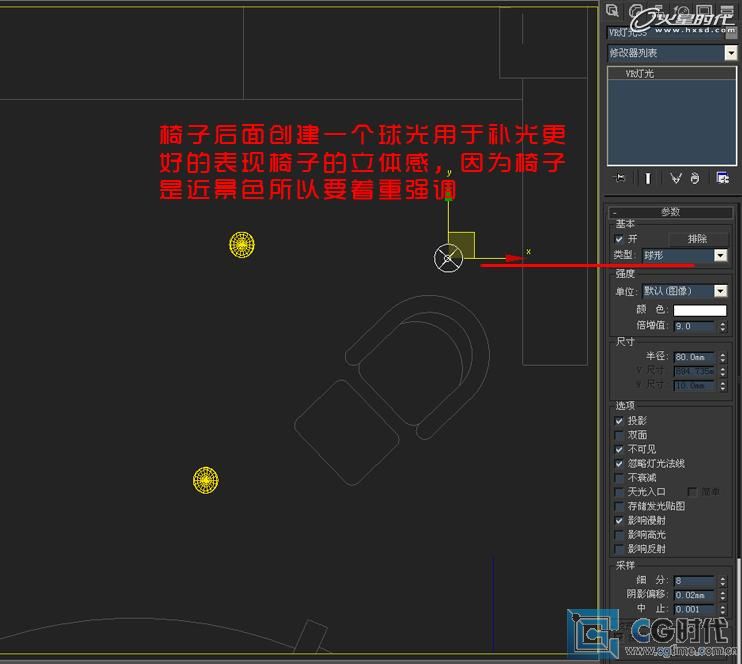This screenshot has height=664, width=742.
Task: Toggle the 忽略灯光法线 checkbox
Action: click(618, 463)
